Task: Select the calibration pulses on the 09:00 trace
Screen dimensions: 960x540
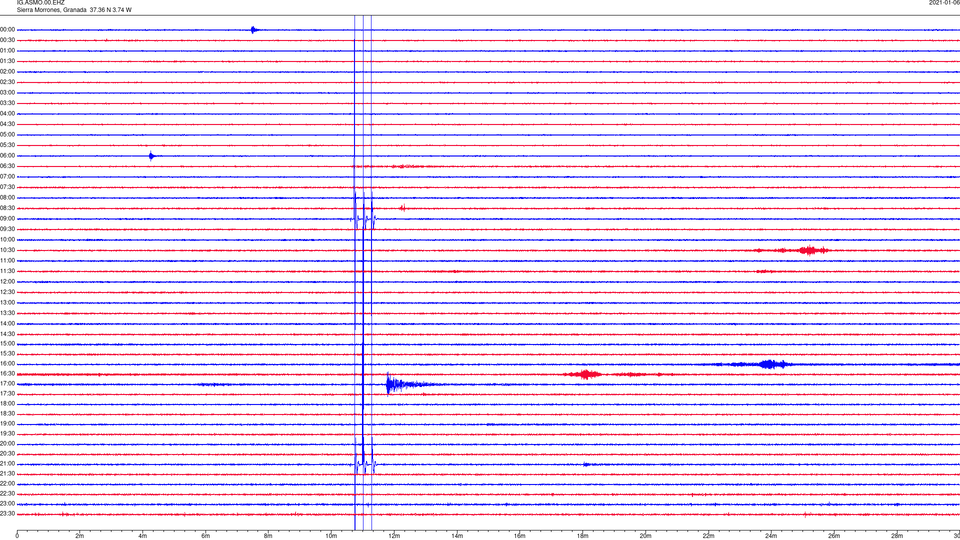Action: coord(363,219)
